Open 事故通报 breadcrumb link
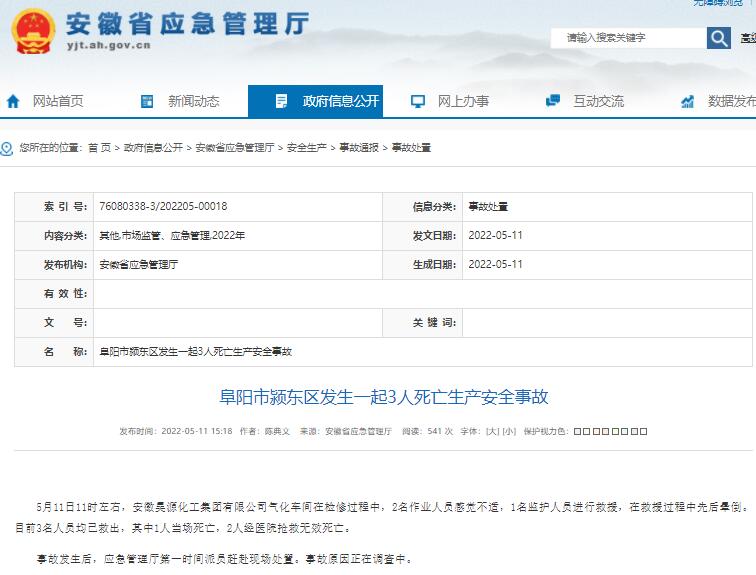The width and height of the screenshot is (756, 575). point(358,148)
